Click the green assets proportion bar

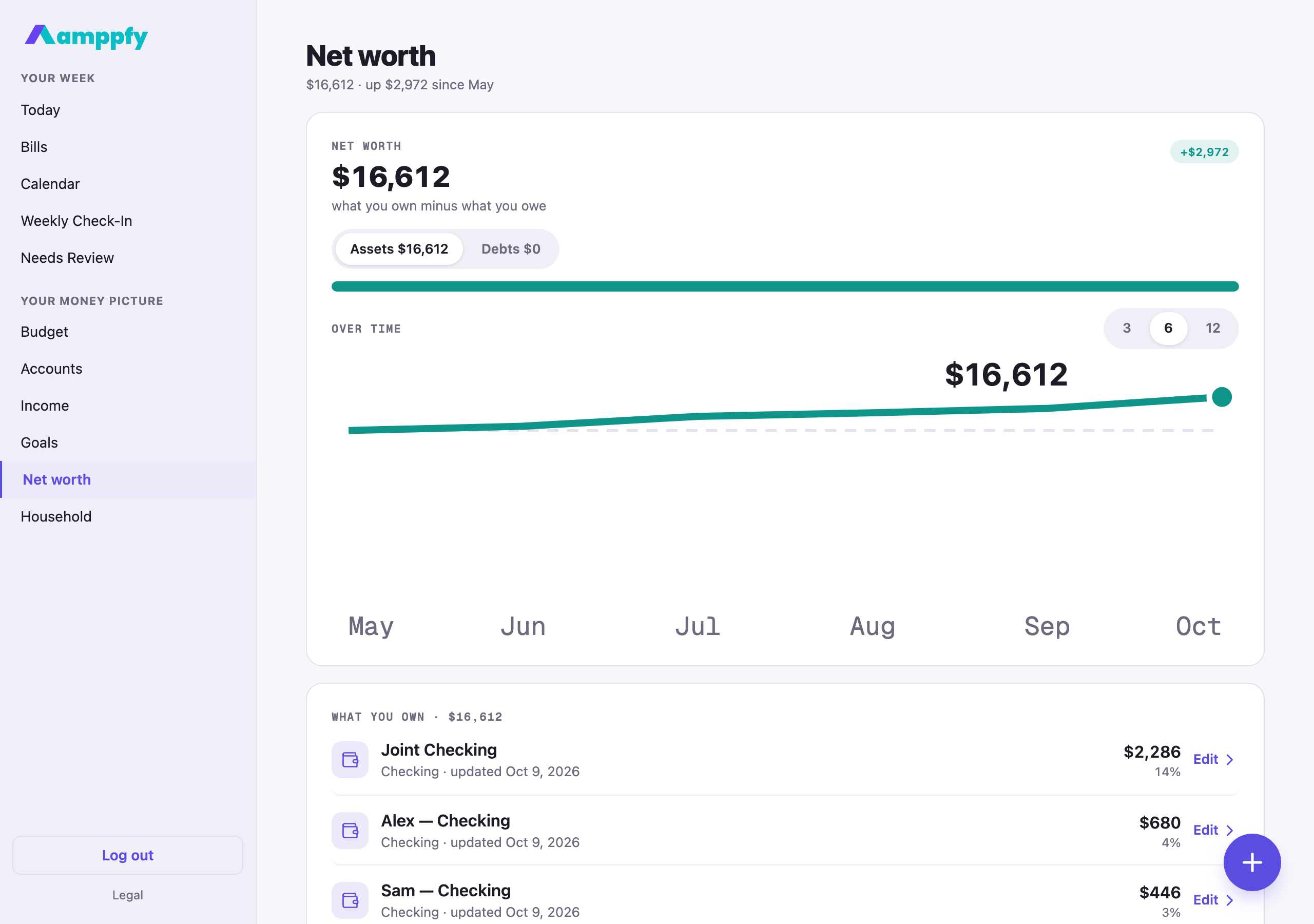tap(785, 286)
